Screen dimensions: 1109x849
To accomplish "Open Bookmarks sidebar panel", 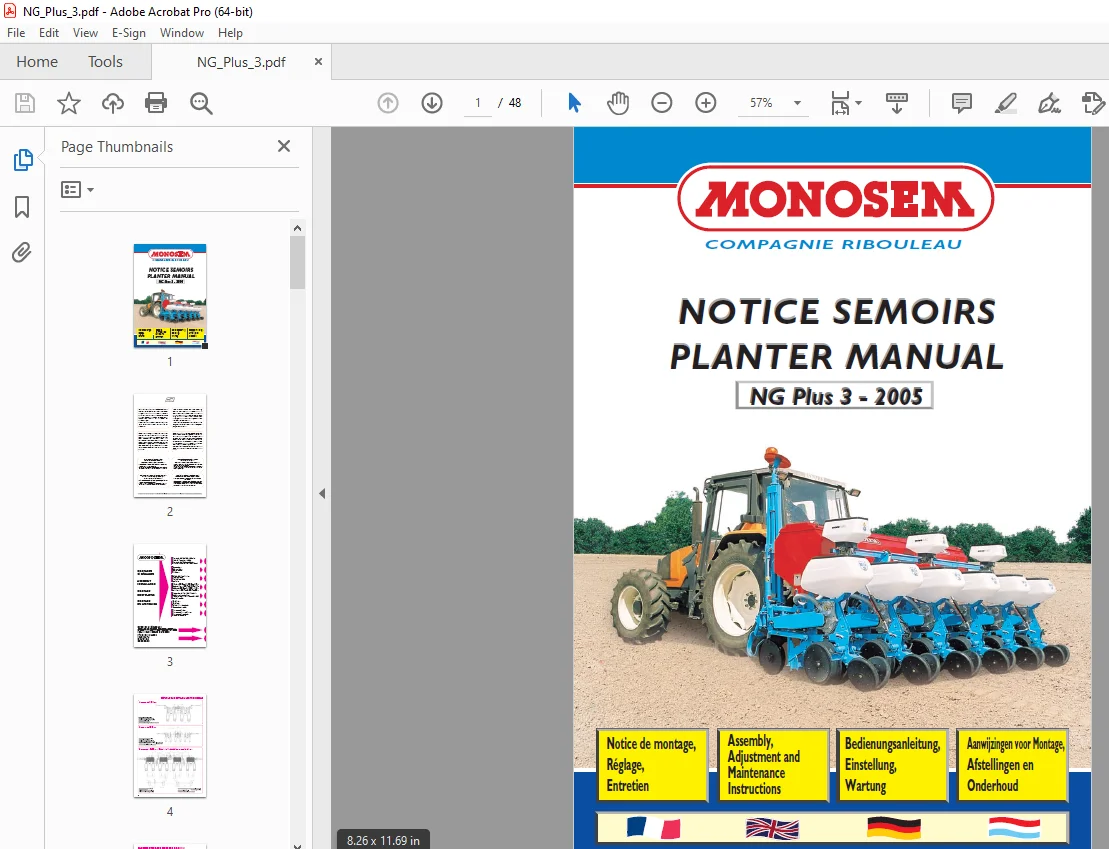I will tap(22, 207).
